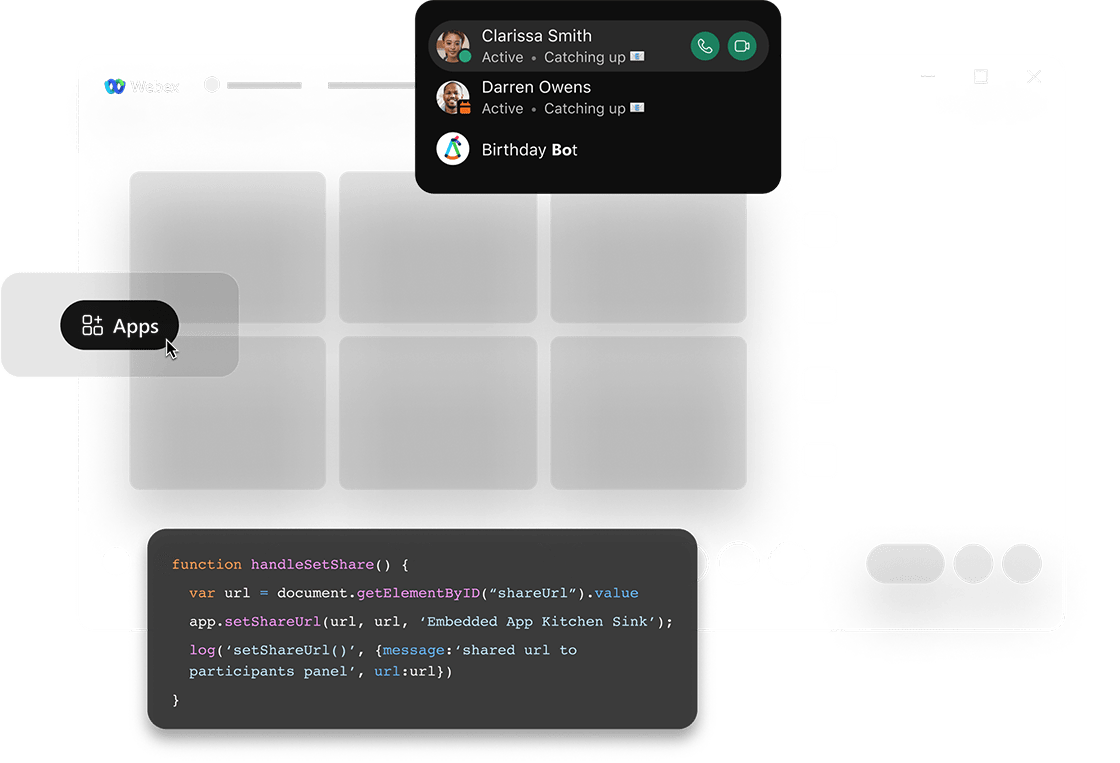Click the Birthday Bot avatar icon
This screenshot has width=1120, height=763.
[x=453, y=150]
